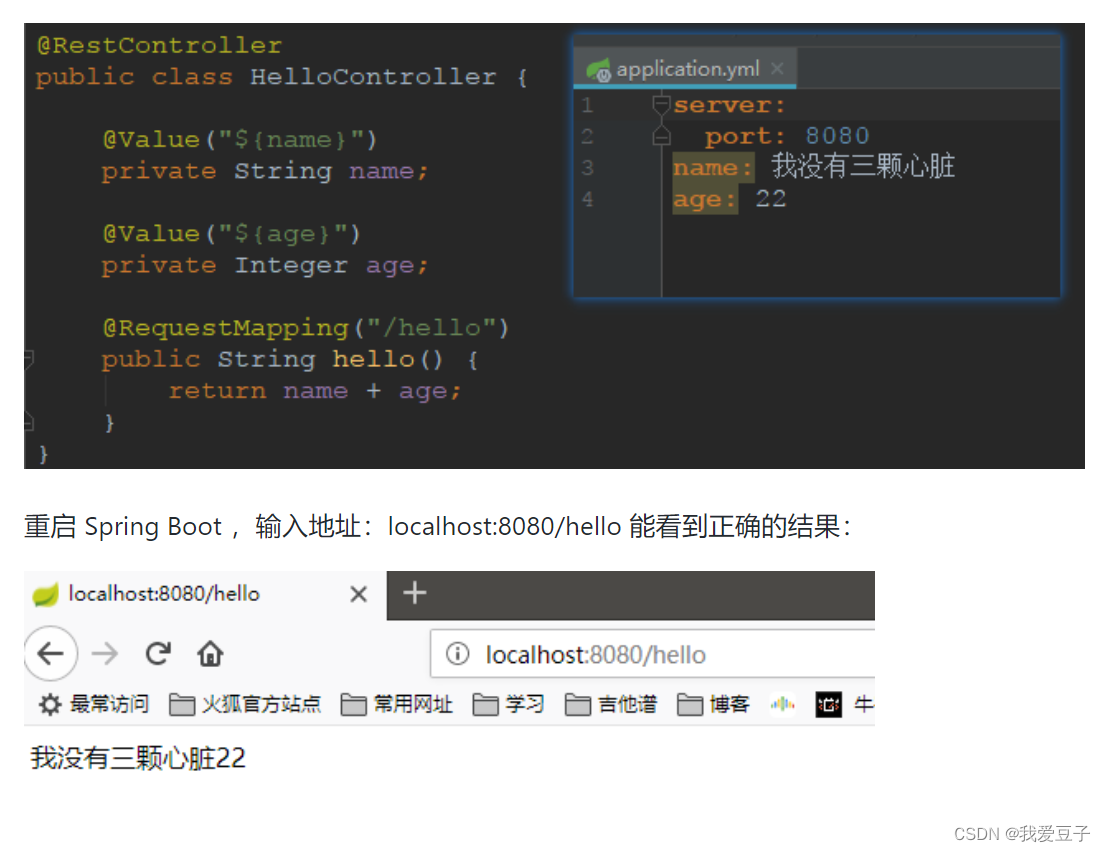Click the return name + age statement
This screenshot has height=852, width=1106.
315,390
